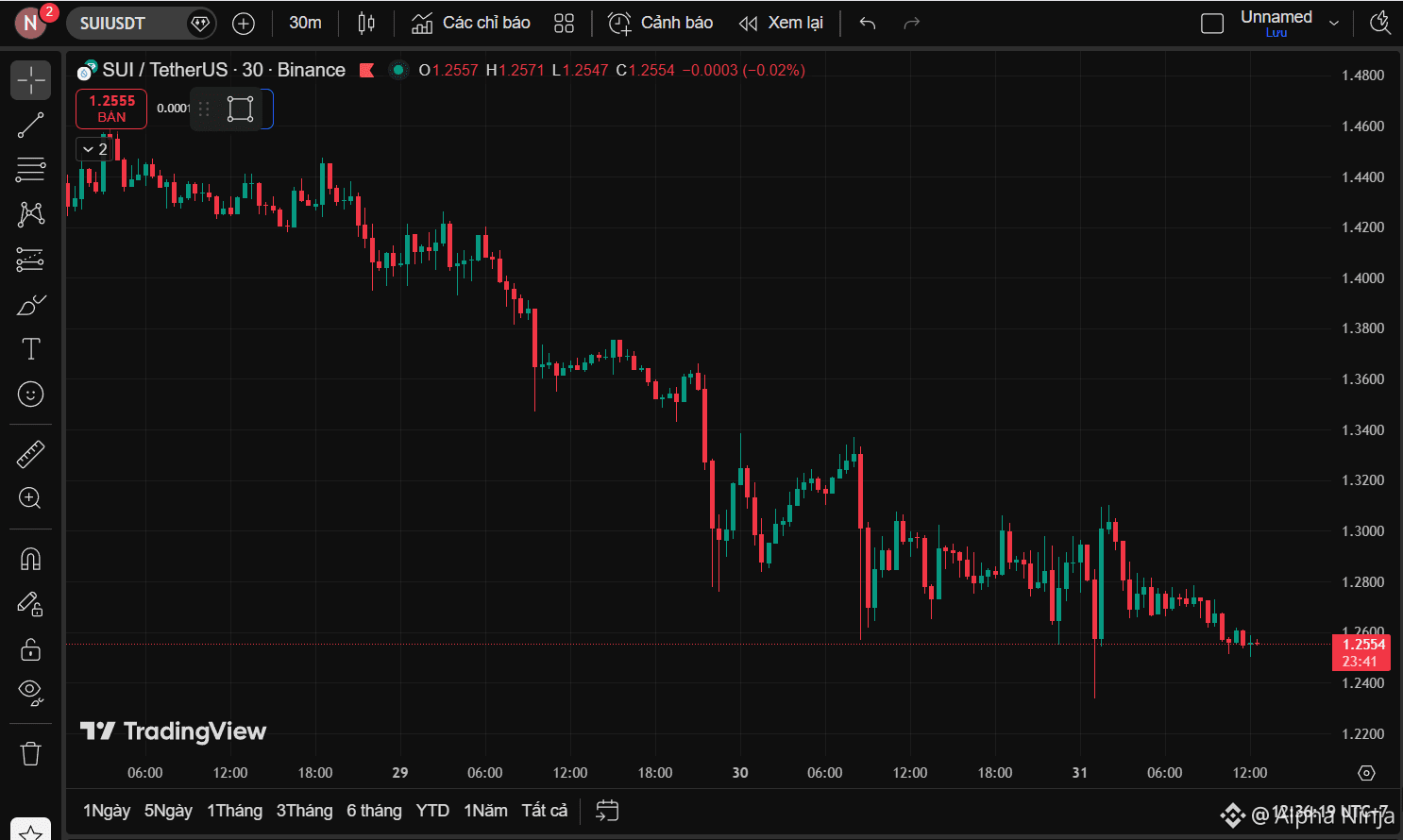
Task: Hide all drawings with eye icon
Action: [x=30, y=694]
